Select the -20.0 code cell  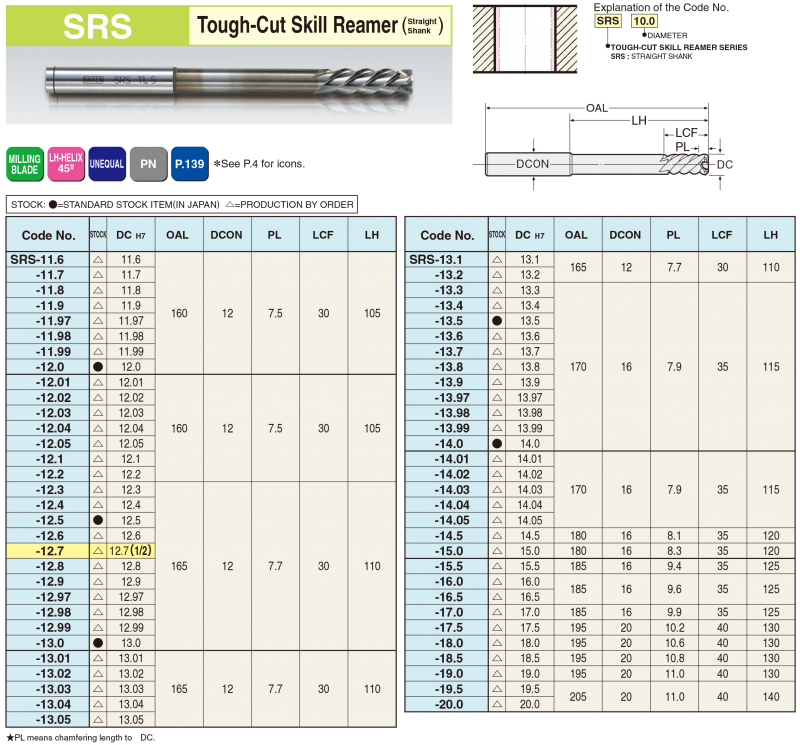tap(446, 704)
